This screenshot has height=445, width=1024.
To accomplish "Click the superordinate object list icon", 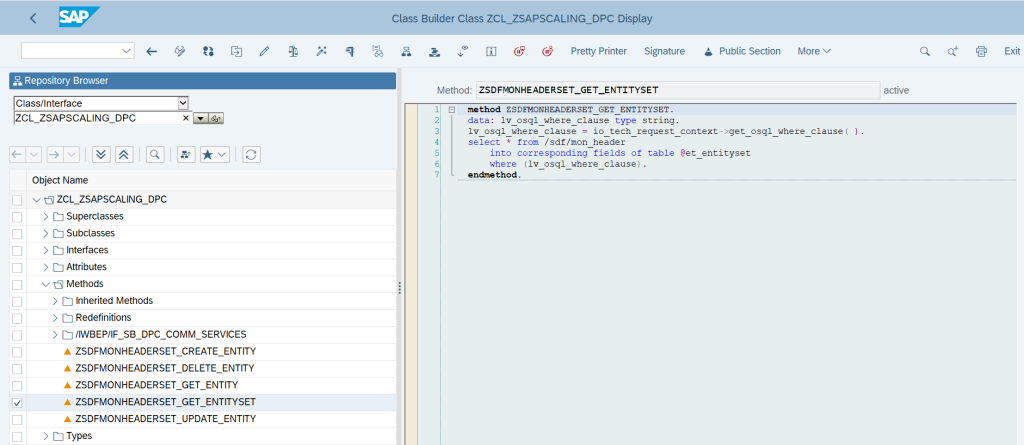I will pos(185,154).
